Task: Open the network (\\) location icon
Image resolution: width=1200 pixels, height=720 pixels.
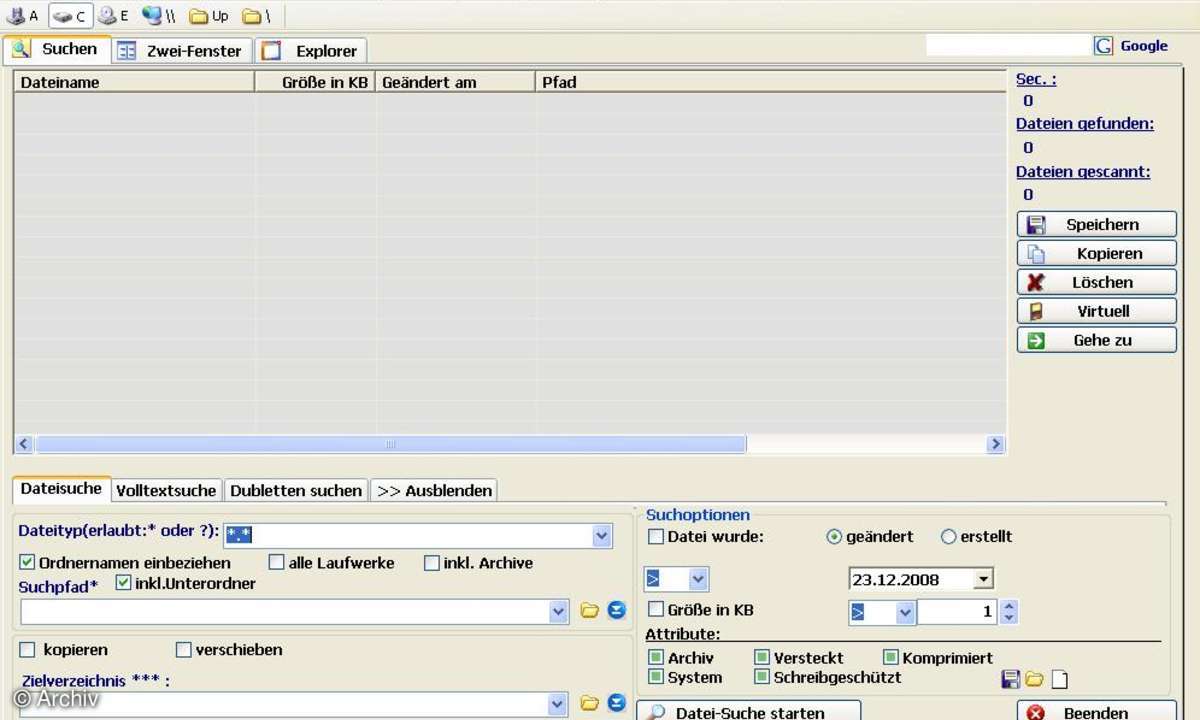Action: tap(159, 16)
